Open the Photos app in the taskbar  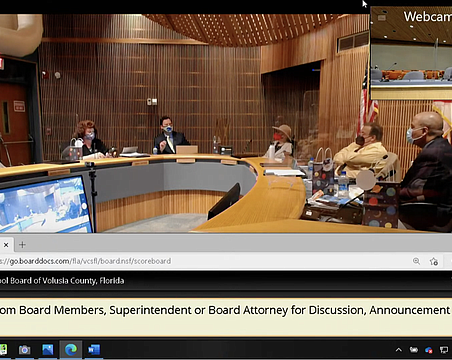tap(48, 350)
